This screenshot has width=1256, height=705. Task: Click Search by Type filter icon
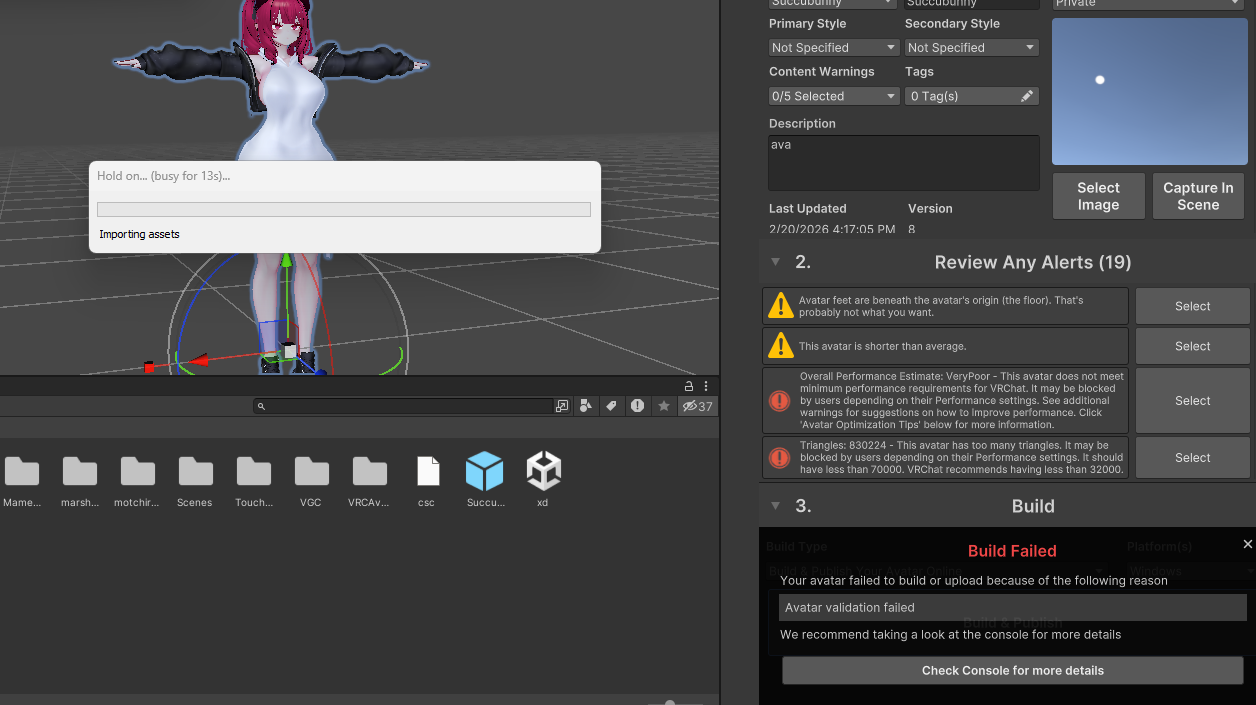pyautogui.click(x=586, y=406)
